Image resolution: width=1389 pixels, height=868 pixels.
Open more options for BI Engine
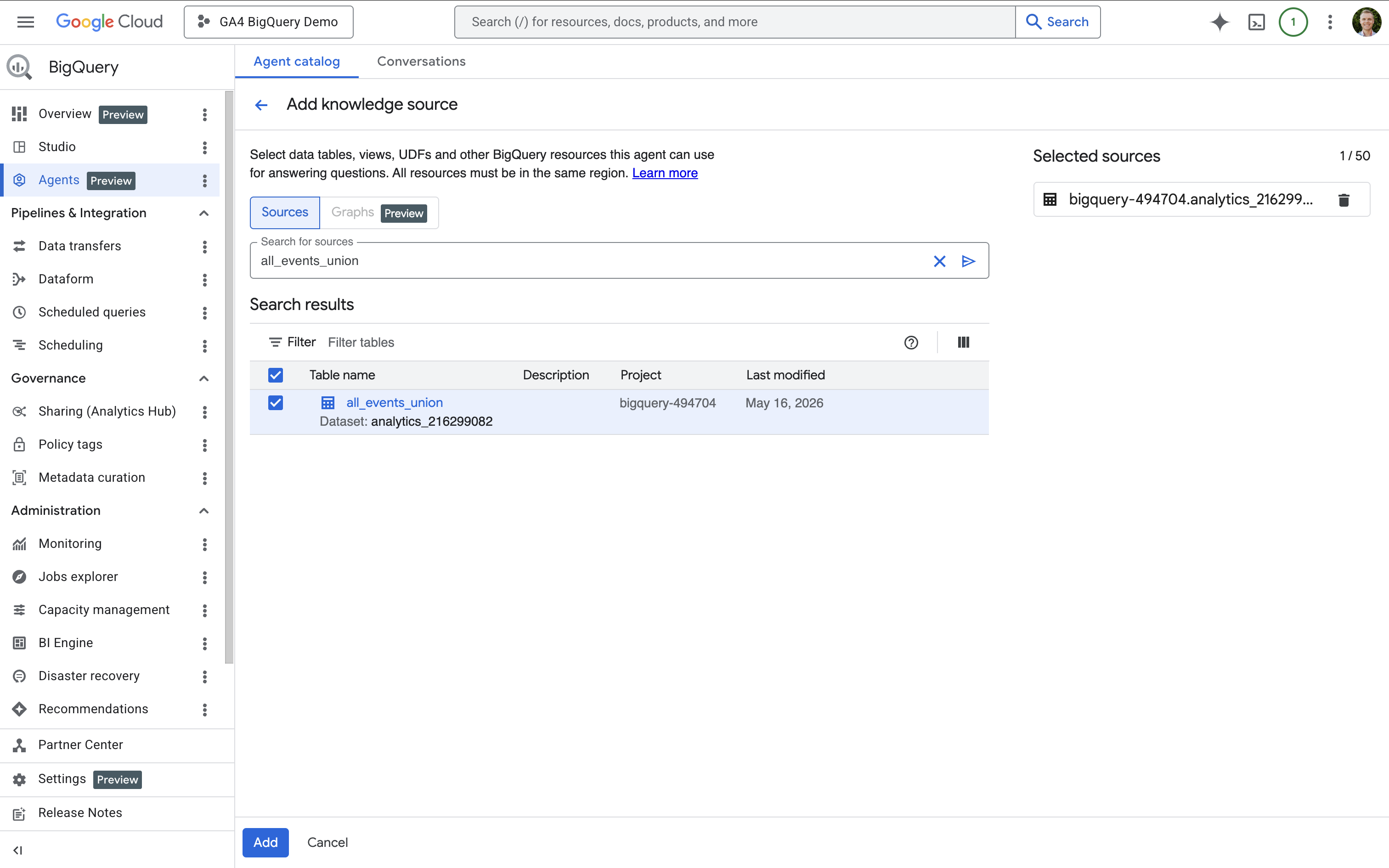pyautogui.click(x=204, y=643)
